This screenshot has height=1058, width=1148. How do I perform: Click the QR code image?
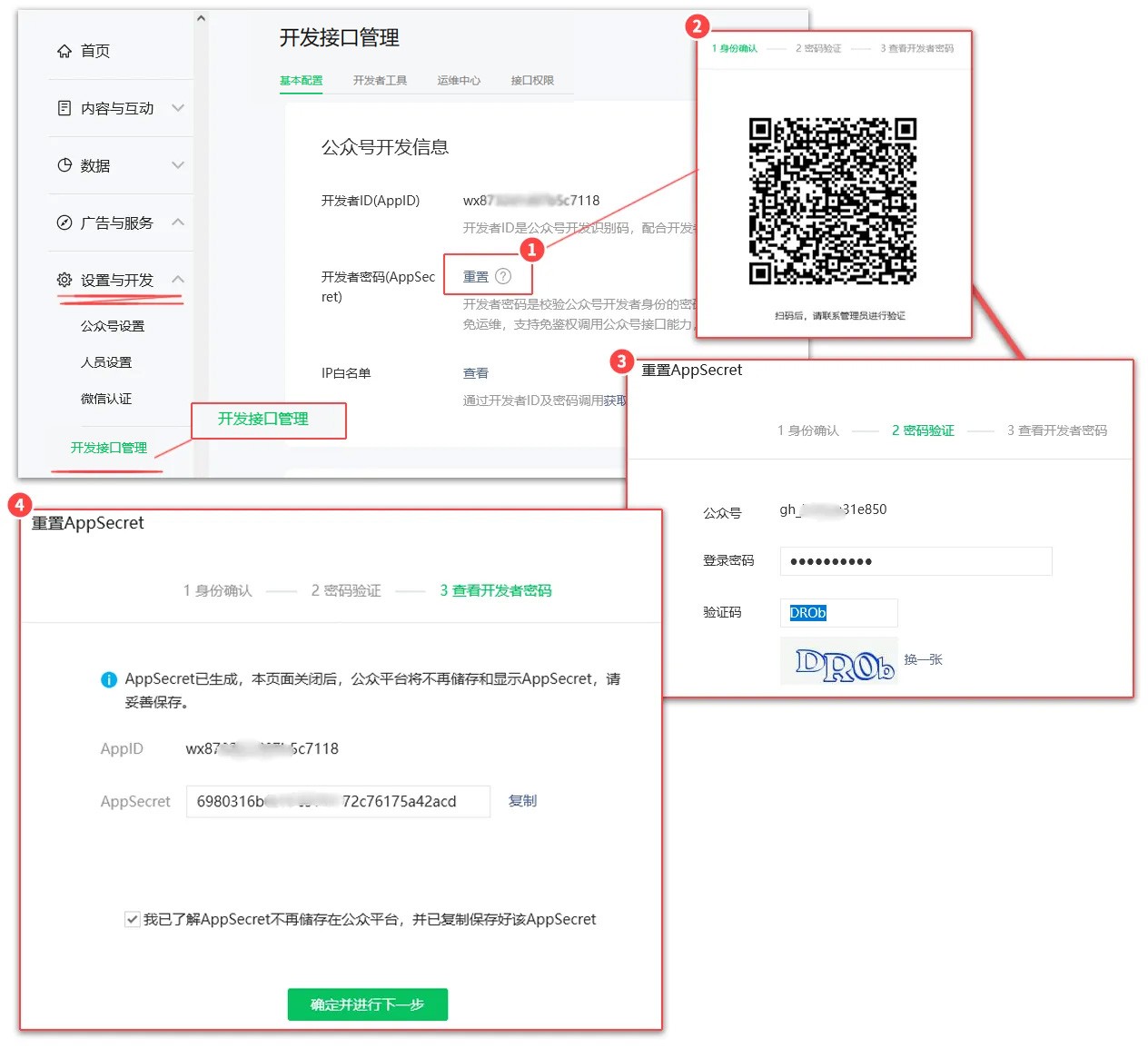(x=832, y=201)
